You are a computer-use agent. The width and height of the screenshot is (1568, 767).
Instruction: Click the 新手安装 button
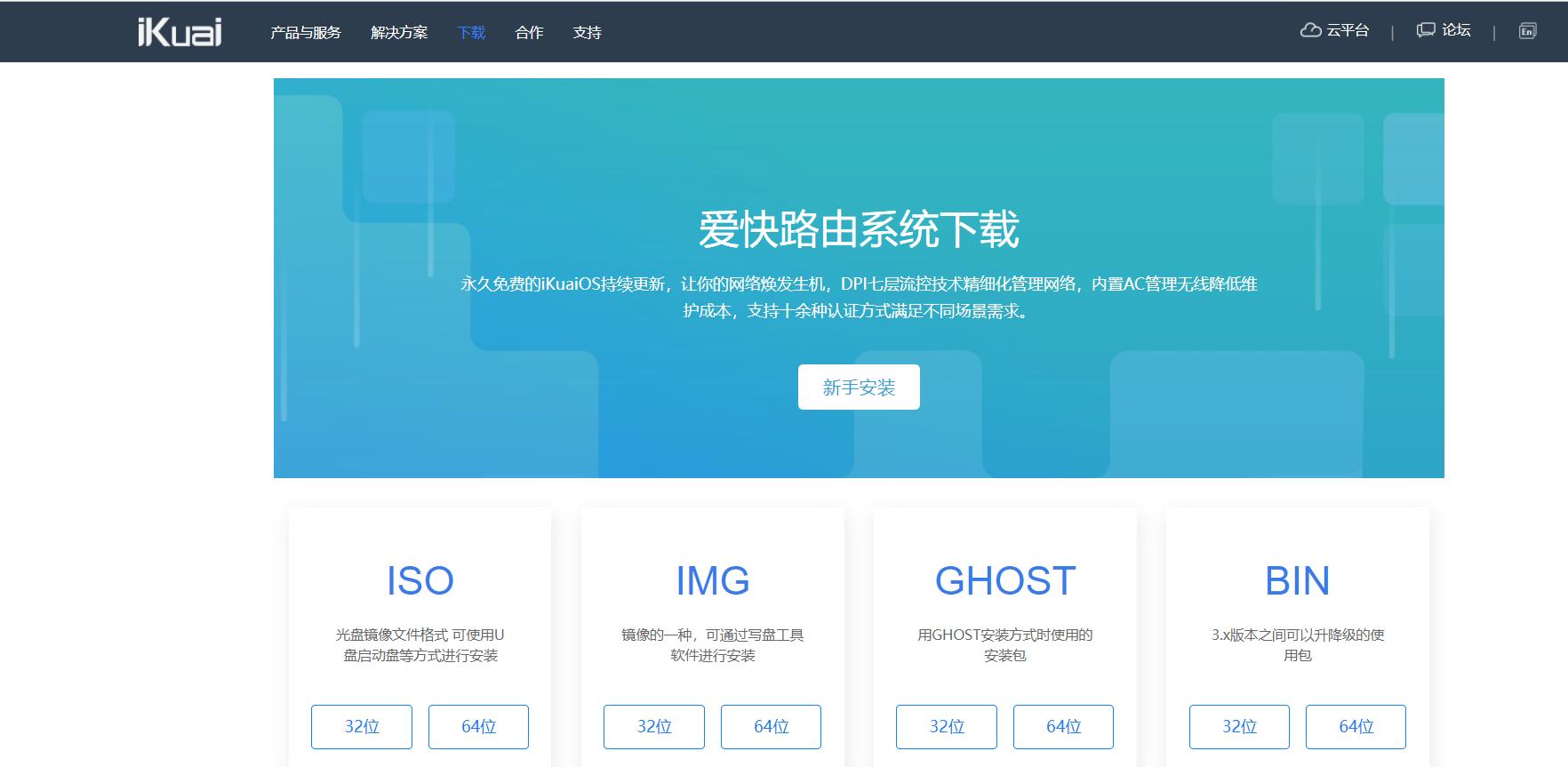tap(859, 387)
